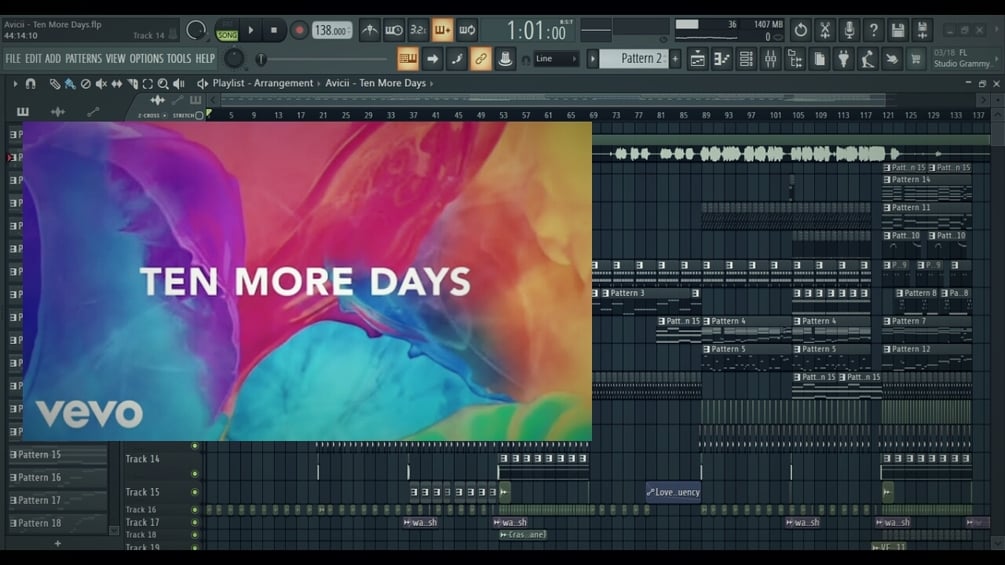Click the Record button
1005x565 pixels.
299,30
